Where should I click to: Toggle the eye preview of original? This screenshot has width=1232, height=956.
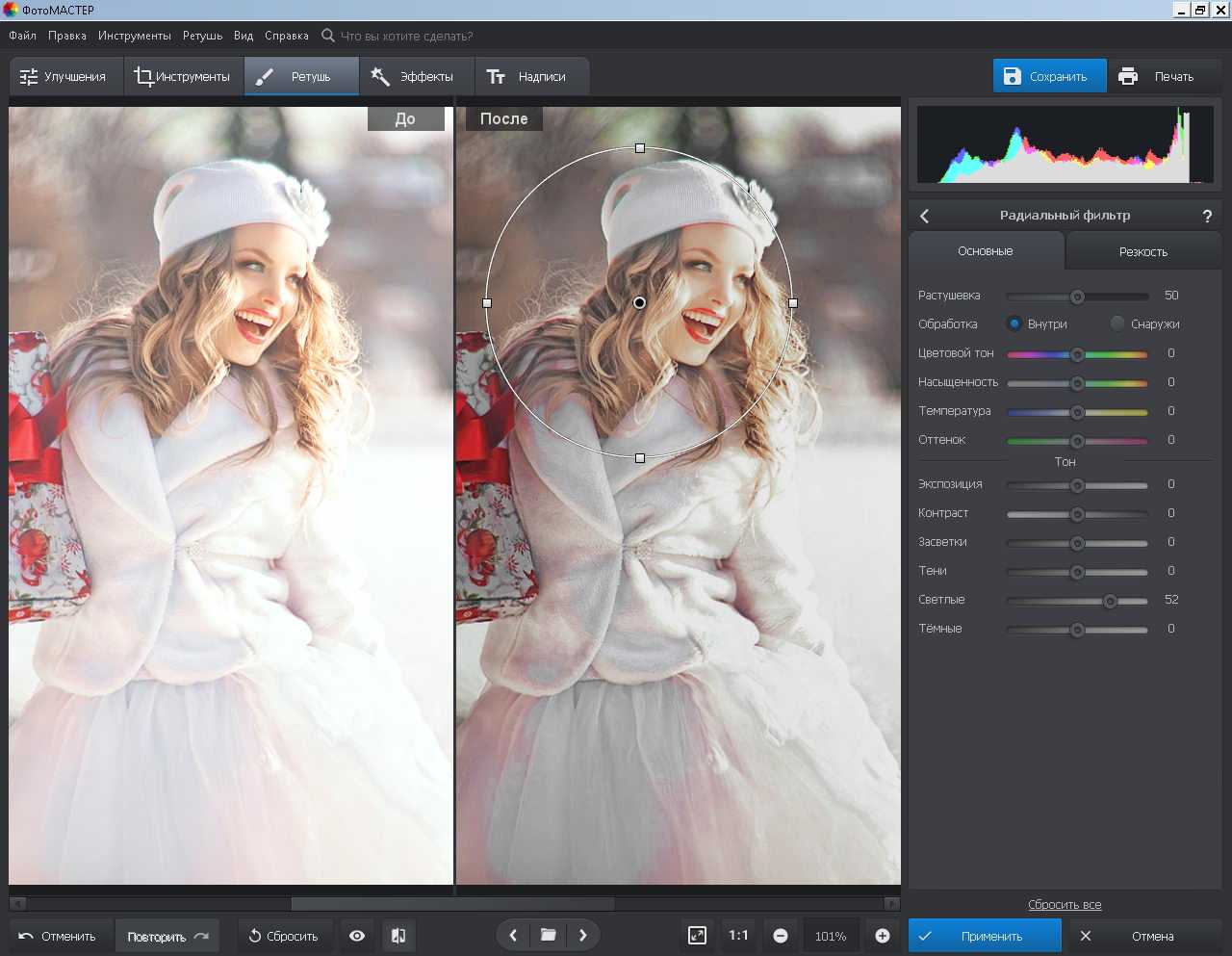pos(357,936)
